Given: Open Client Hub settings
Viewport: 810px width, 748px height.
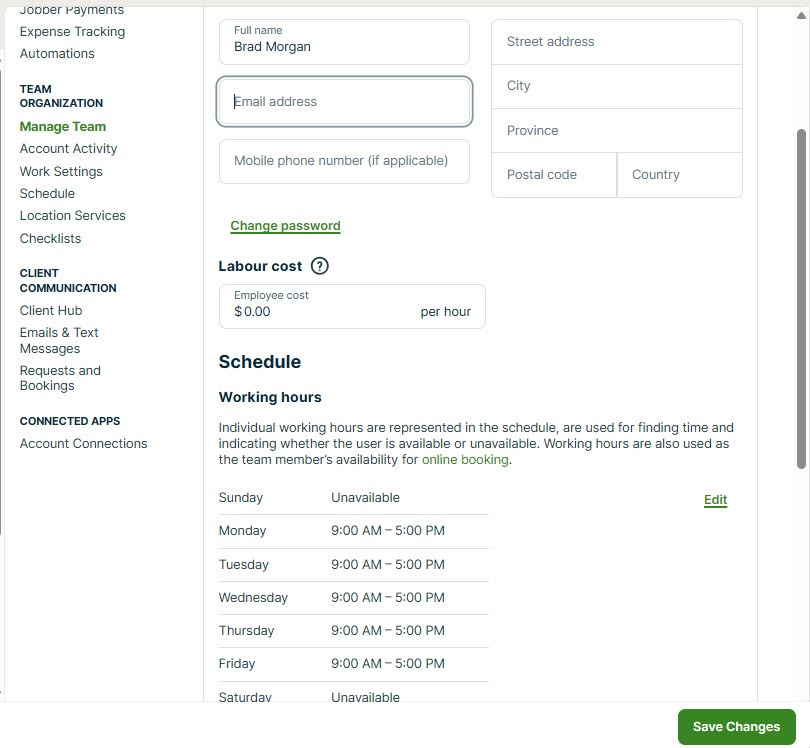Looking at the screenshot, I should click(x=51, y=310).
